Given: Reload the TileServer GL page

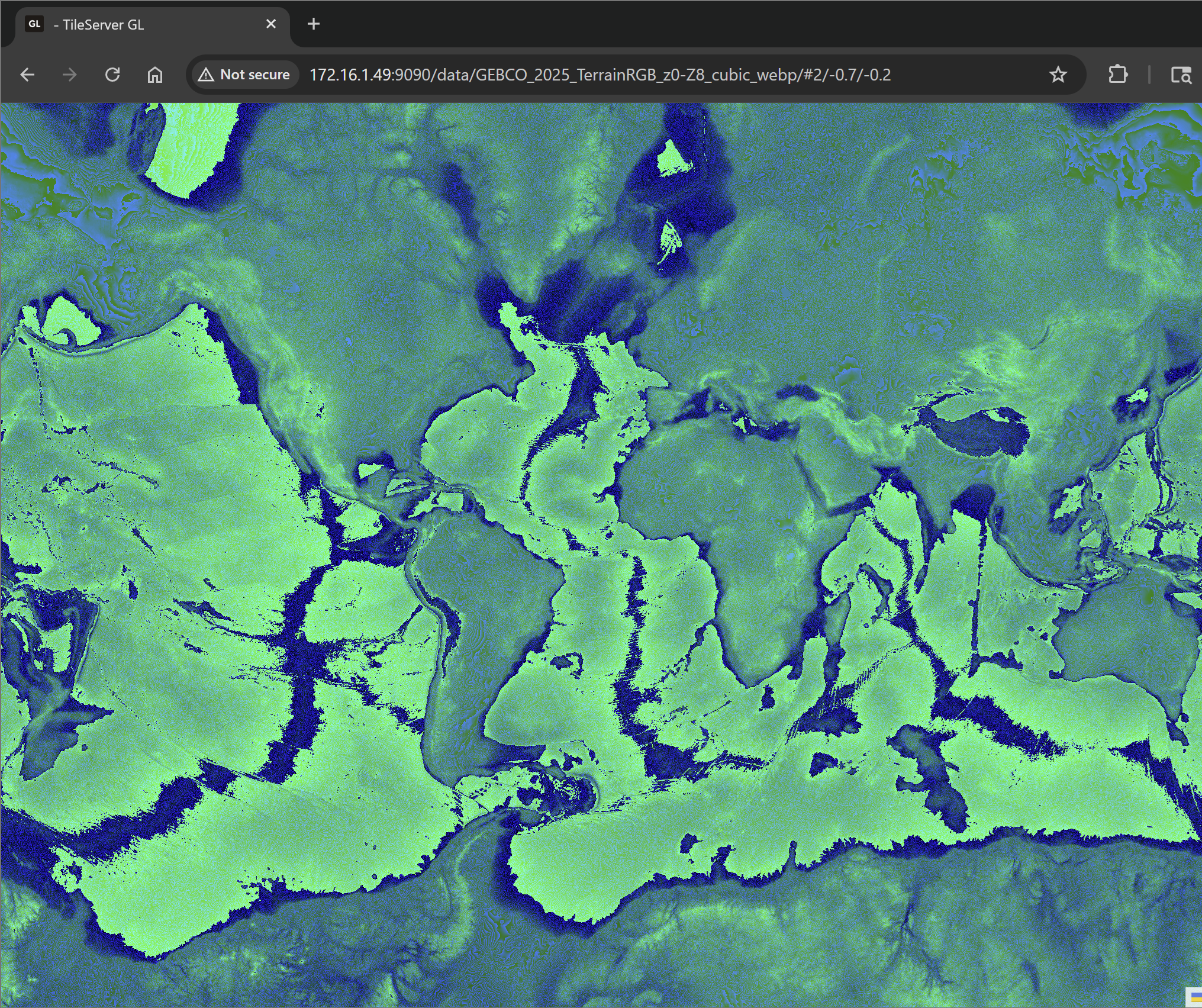Looking at the screenshot, I should [112, 75].
